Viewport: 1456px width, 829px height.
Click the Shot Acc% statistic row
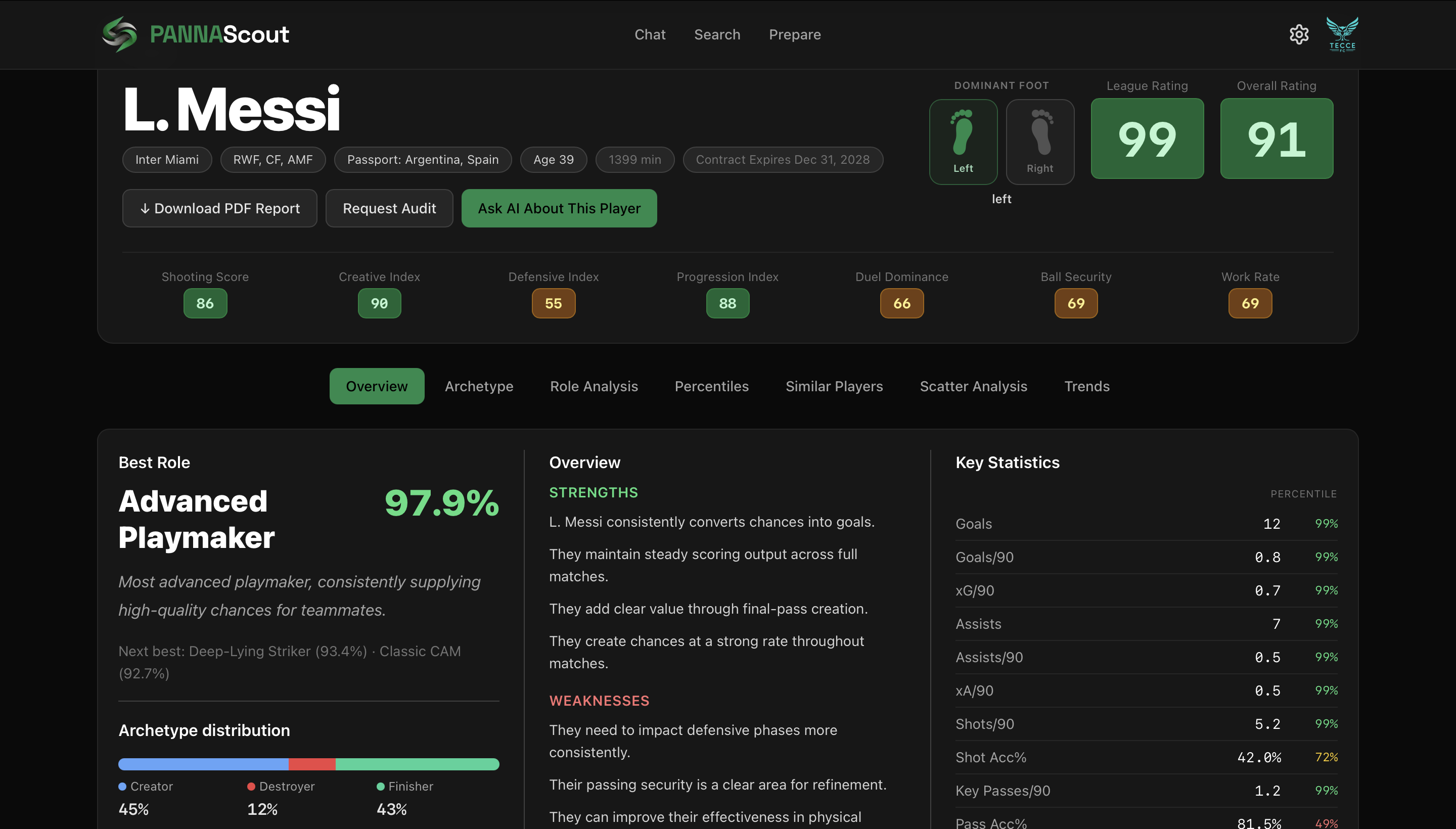tap(1146, 758)
